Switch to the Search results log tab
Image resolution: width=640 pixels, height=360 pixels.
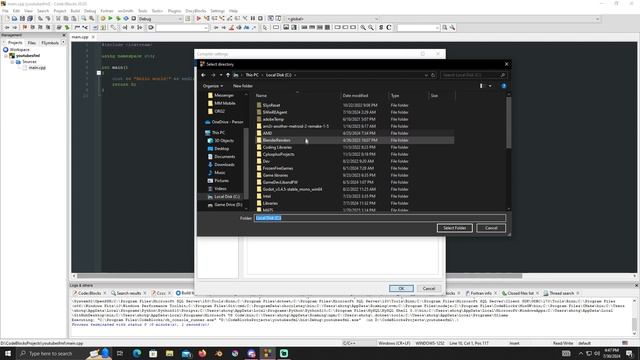tap(128, 293)
